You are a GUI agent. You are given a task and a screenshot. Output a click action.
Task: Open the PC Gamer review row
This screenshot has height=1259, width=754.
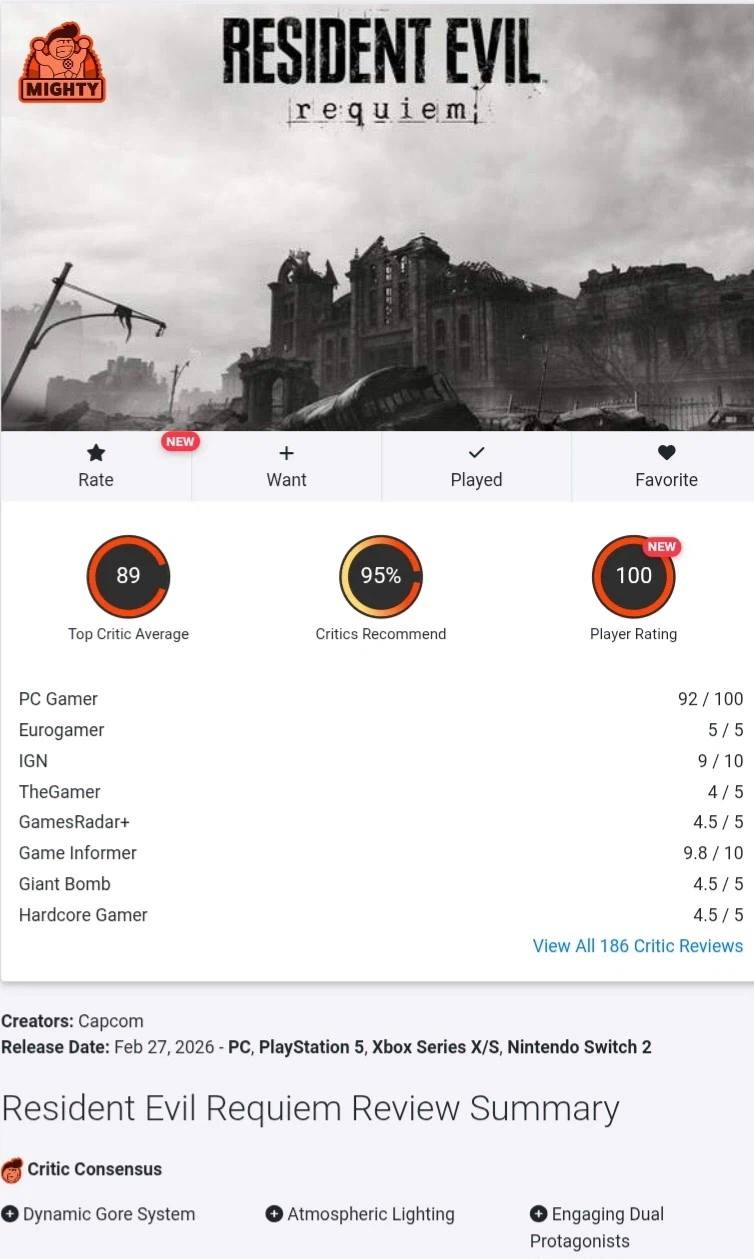[x=381, y=699]
